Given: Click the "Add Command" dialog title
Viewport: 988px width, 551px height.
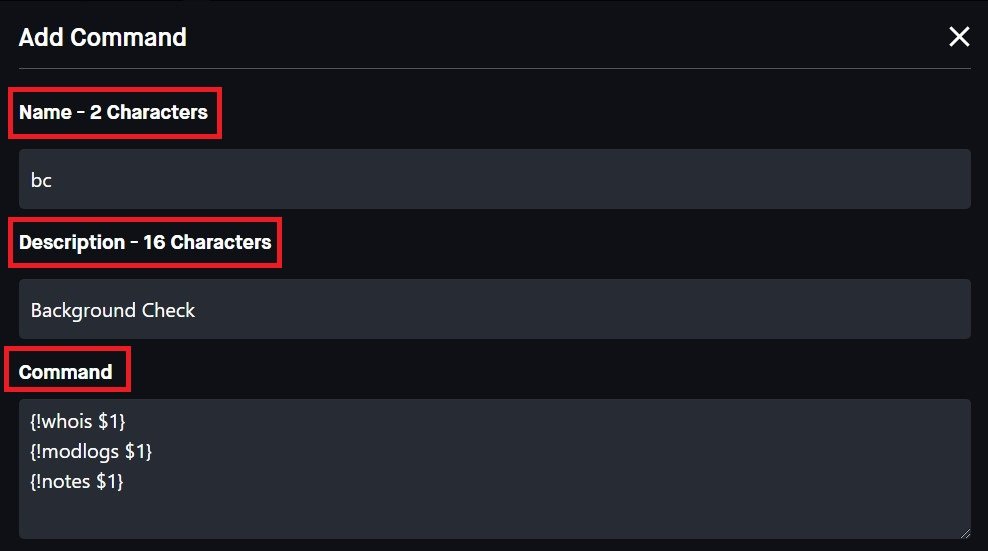Looking at the screenshot, I should point(102,38).
